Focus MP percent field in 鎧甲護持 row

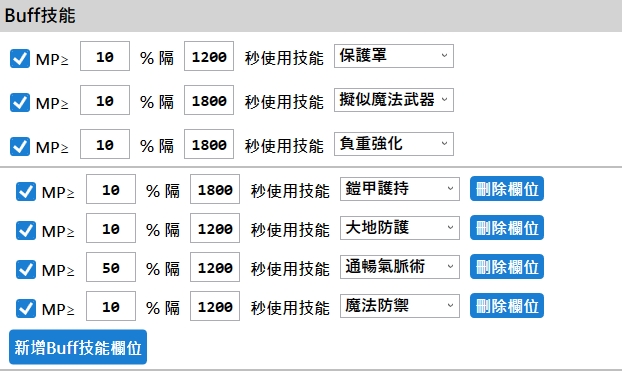pyautogui.click(x=111, y=189)
